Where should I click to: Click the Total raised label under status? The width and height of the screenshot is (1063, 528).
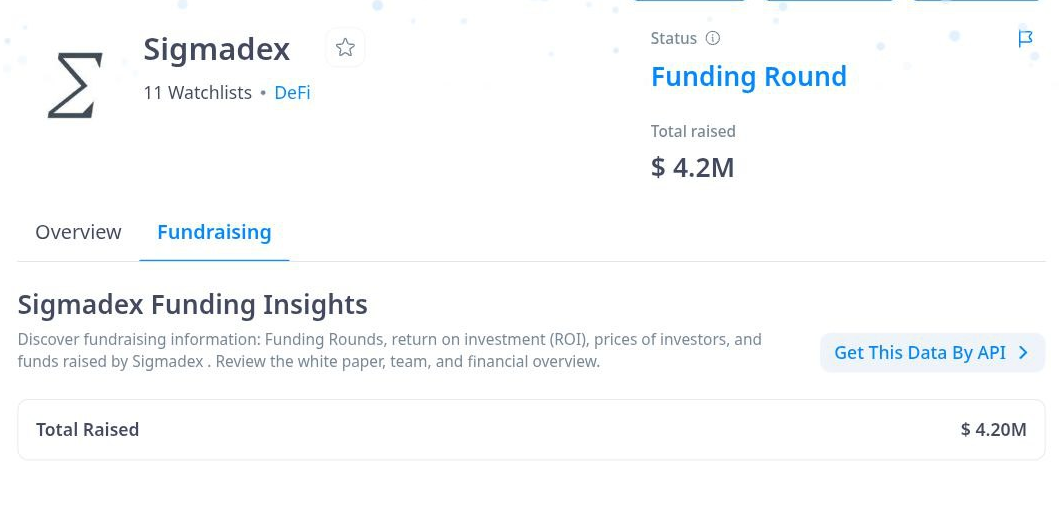(693, 131)
